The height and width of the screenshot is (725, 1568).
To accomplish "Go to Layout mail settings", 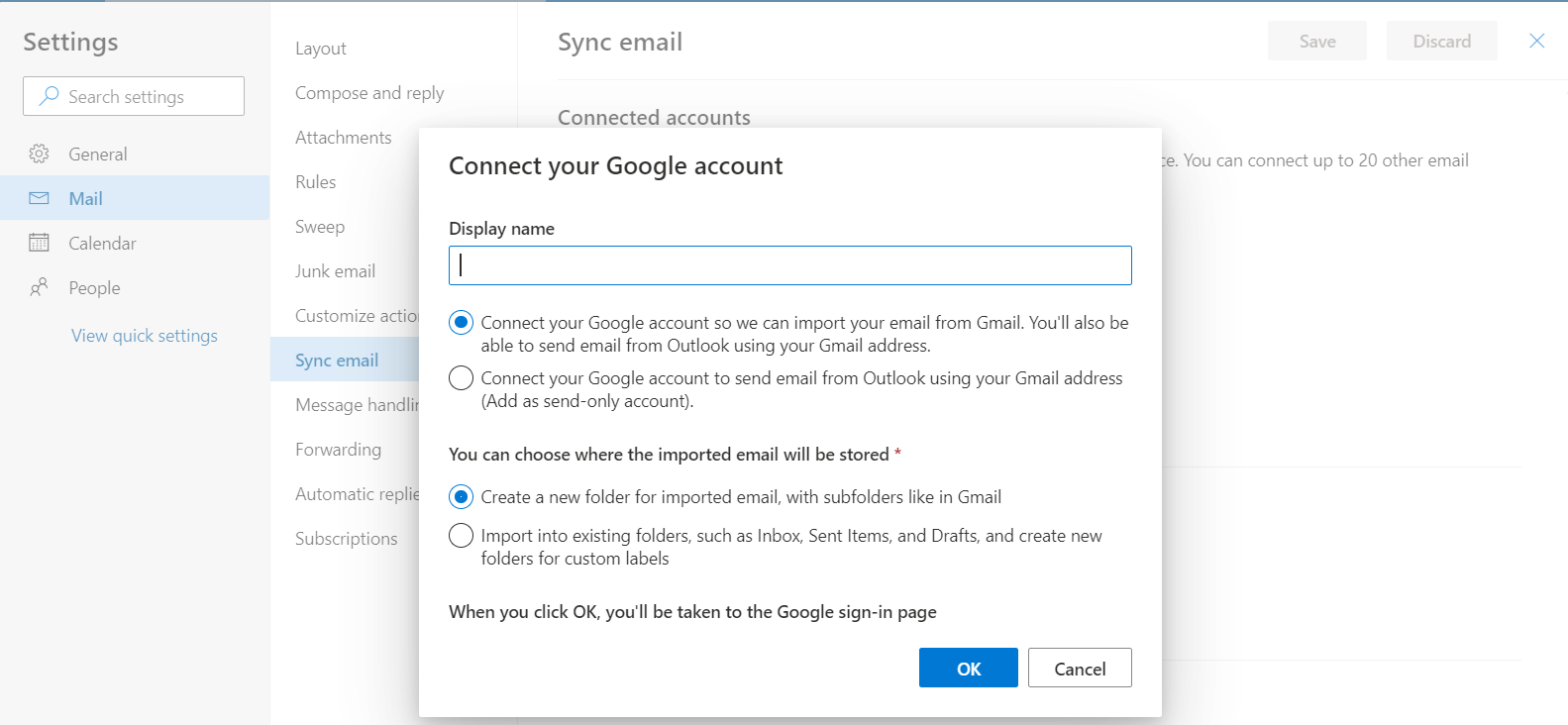I will point(321,49).
